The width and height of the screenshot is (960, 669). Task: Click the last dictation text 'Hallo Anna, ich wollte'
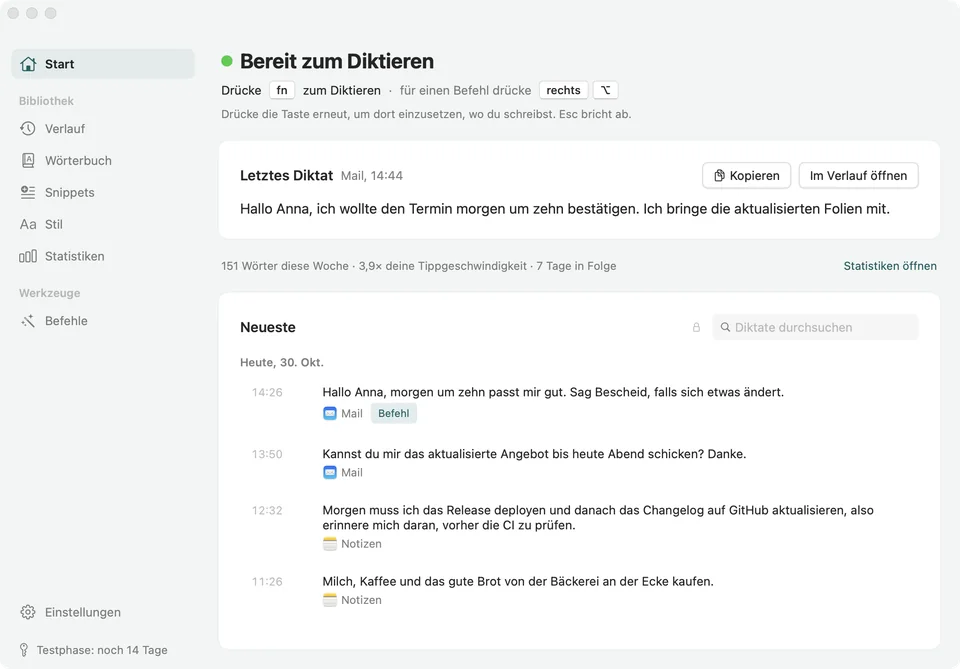pos(564,209)
